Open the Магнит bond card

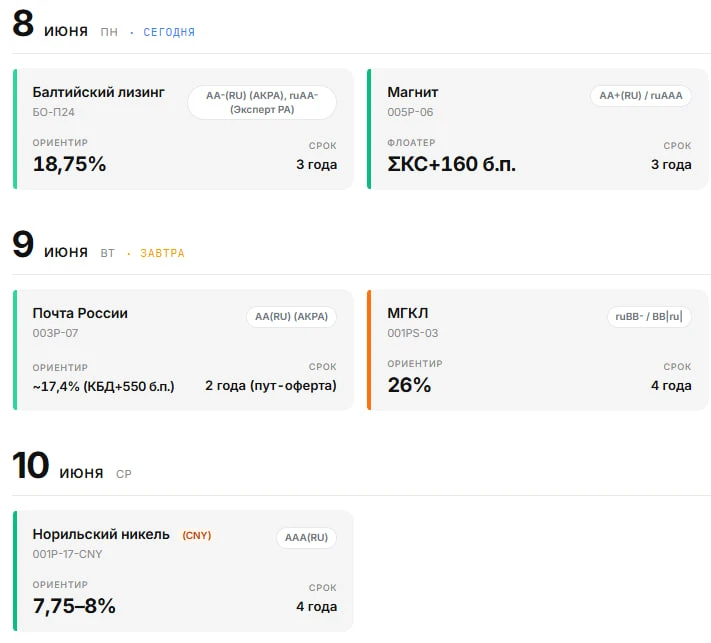(538, 129)
